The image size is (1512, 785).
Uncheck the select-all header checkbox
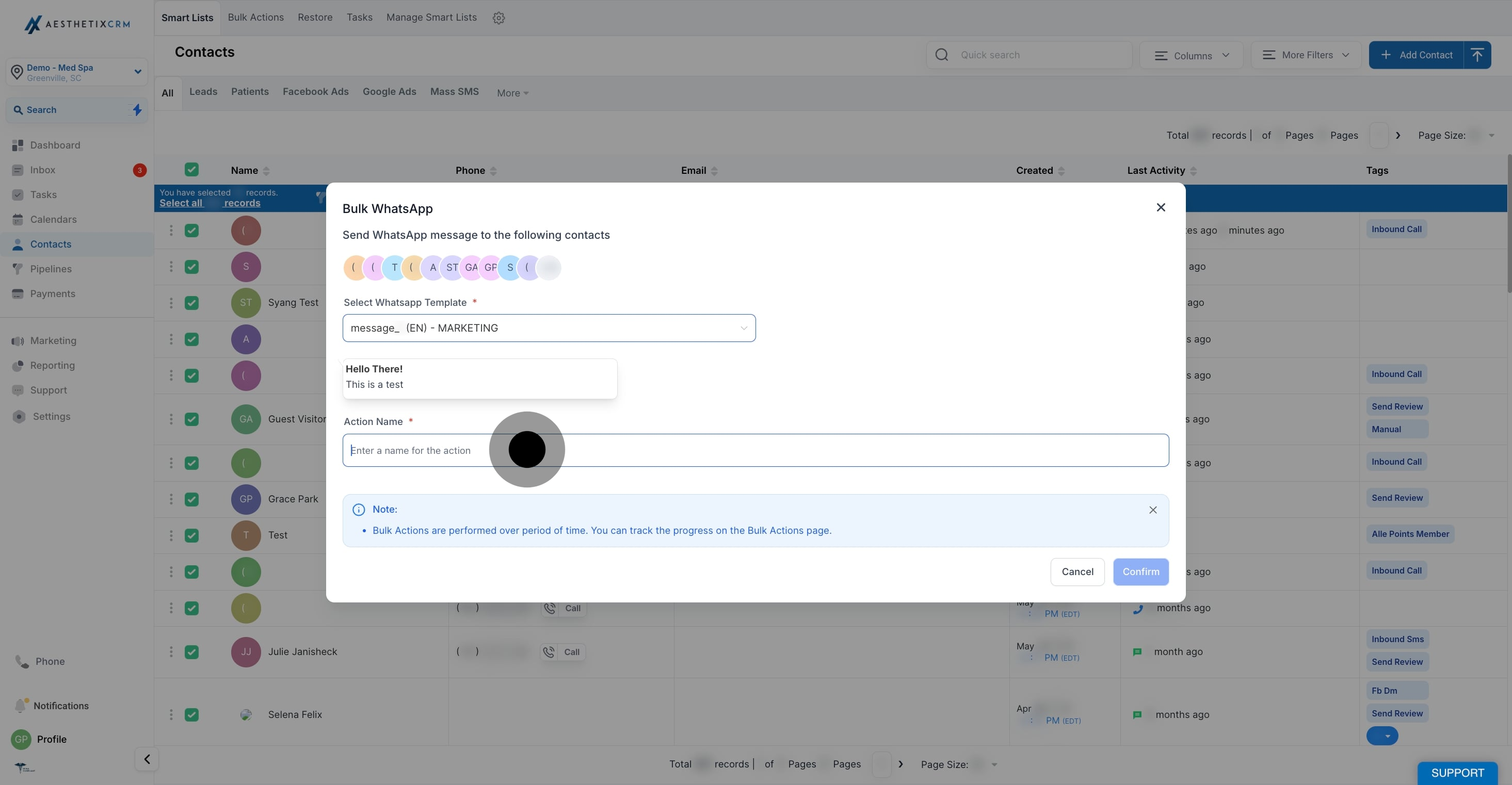point(191,170)
